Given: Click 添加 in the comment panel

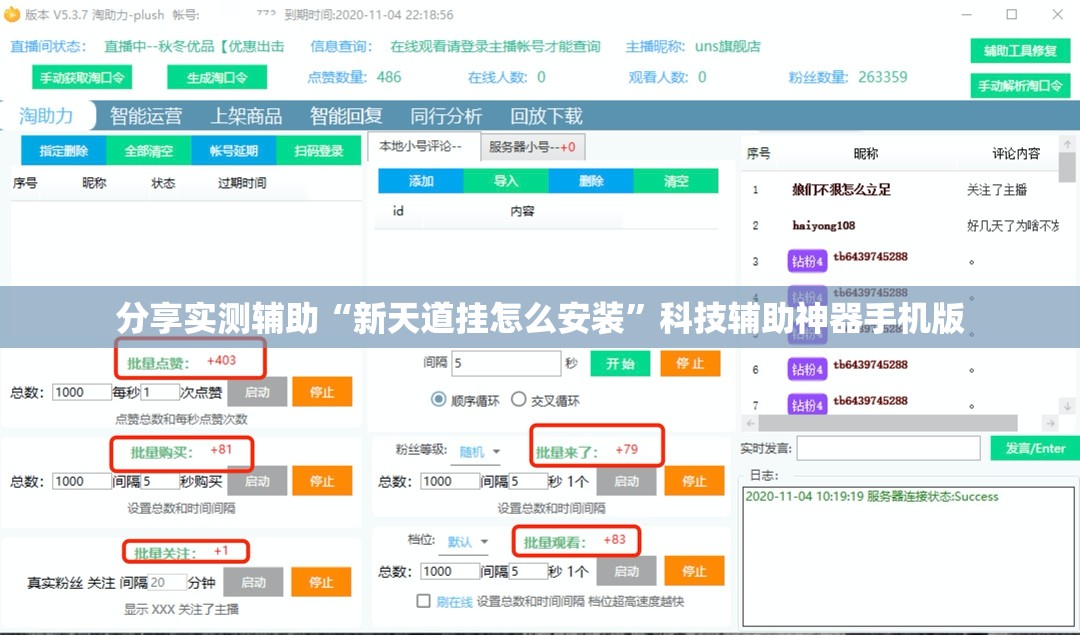Looking at the screenshot, I should [x=421, y=181].
